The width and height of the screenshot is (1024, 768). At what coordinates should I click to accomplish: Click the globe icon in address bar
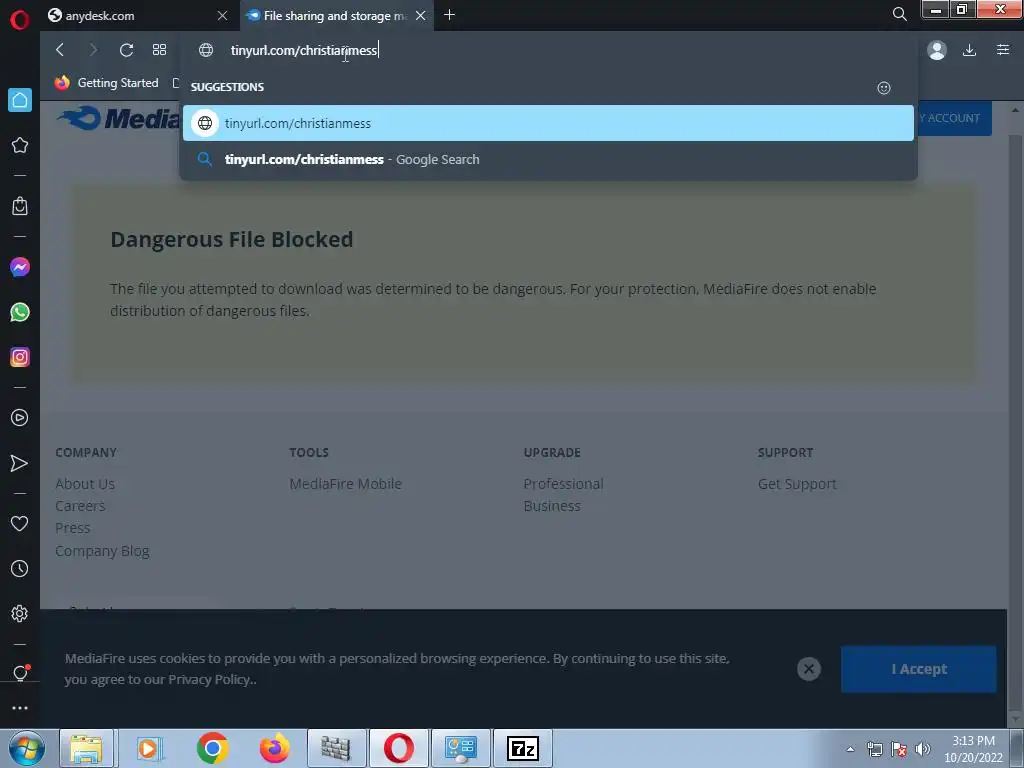[206, 50]
